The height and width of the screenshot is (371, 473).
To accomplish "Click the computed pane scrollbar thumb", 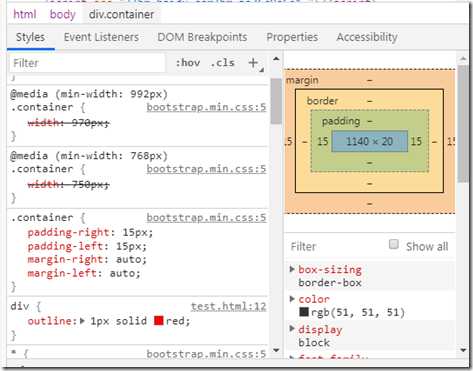I will pos(463,123).
